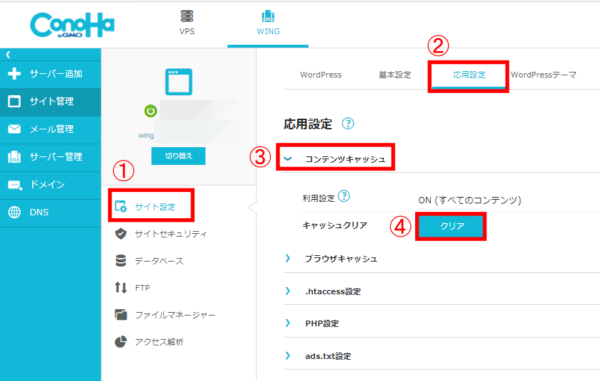This screenshot has height=381, width=600.
Task: Open サイト管理 in the sidebar
Action: click(51, 101)
